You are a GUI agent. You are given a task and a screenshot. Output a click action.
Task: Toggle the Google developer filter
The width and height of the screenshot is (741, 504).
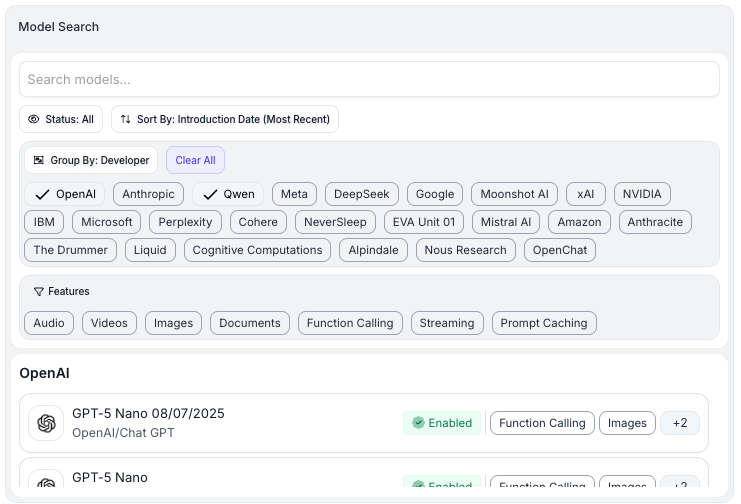435,194
